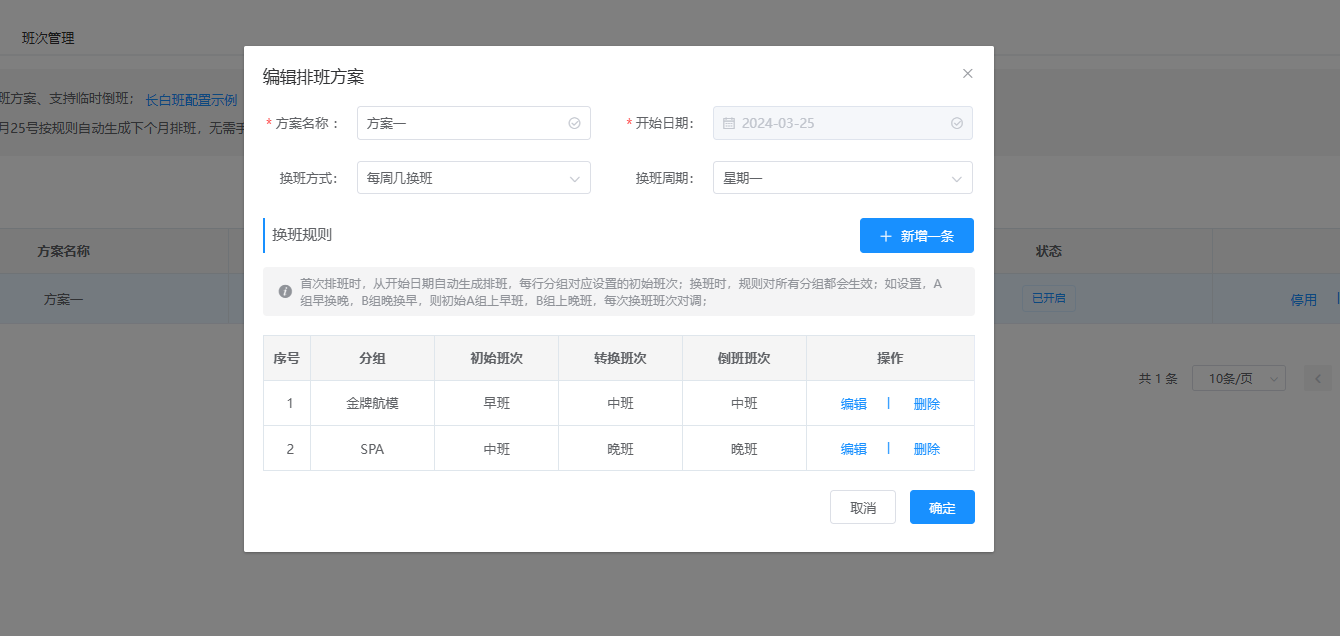Click the 倒班班次 column header

click(744, 358)
